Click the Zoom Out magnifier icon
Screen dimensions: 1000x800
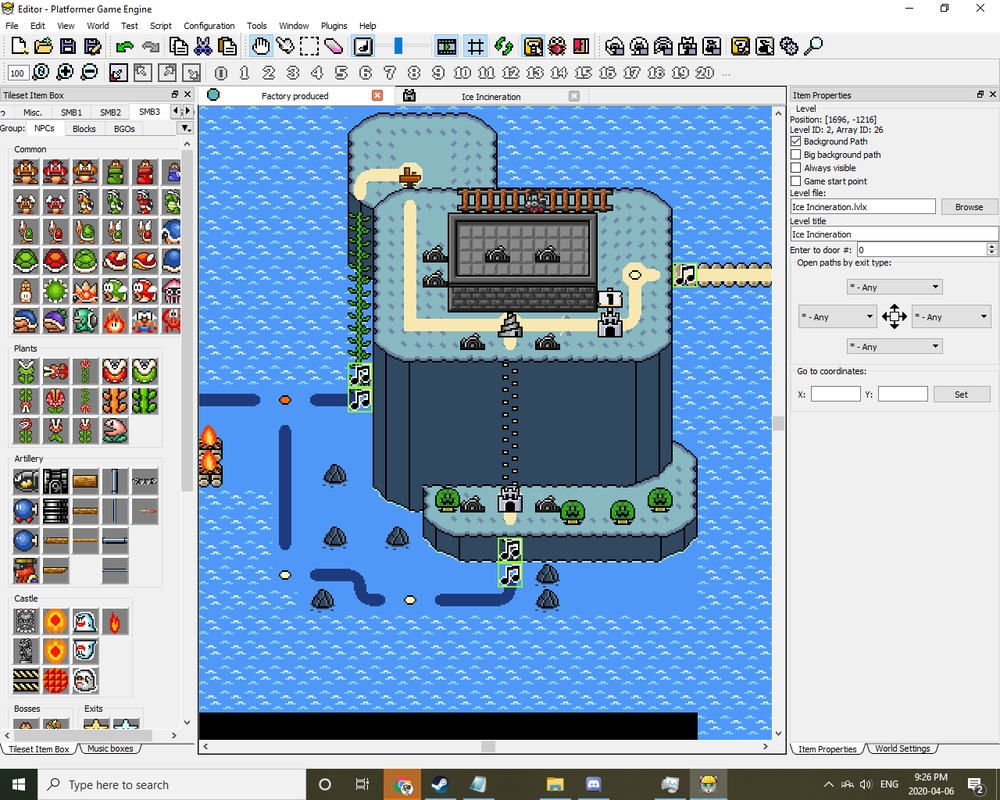click(89, 72)
